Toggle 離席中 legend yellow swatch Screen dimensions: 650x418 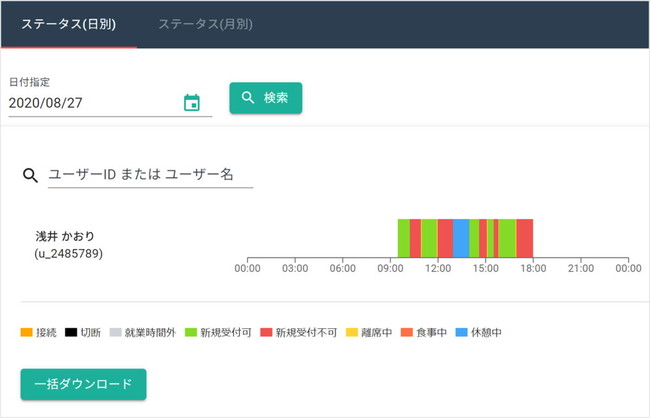[x=352, y=332]
